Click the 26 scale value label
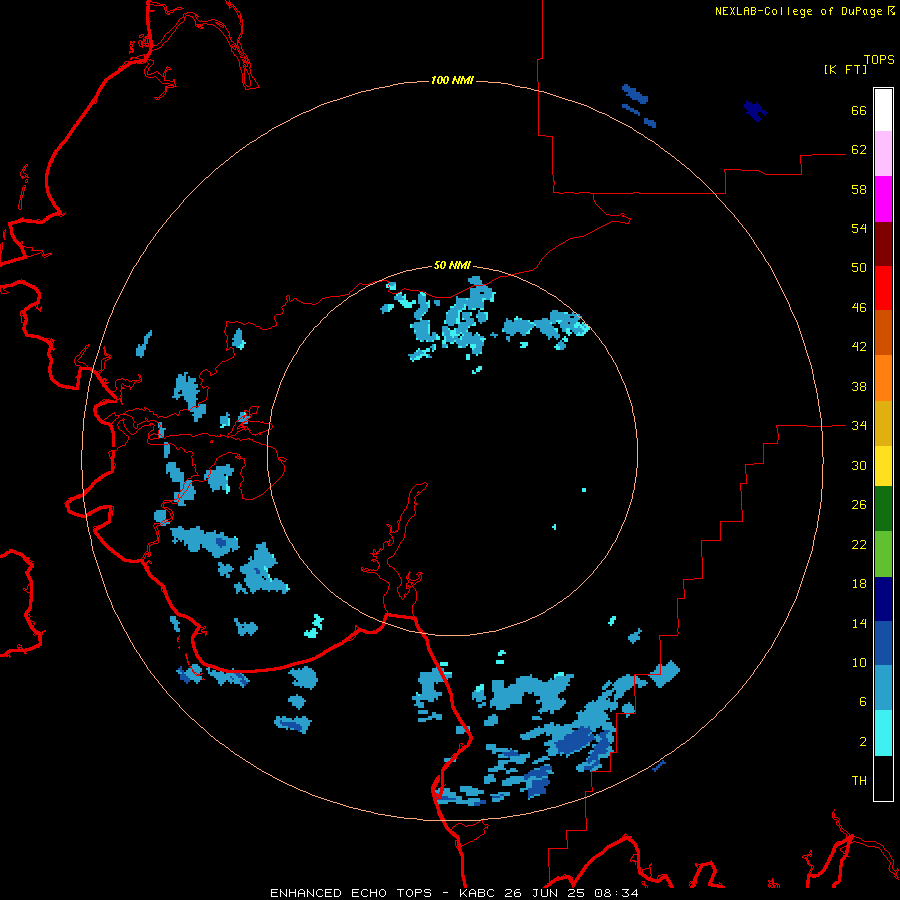This screenshot has height=900, width=900. click(x=859, y=505)
